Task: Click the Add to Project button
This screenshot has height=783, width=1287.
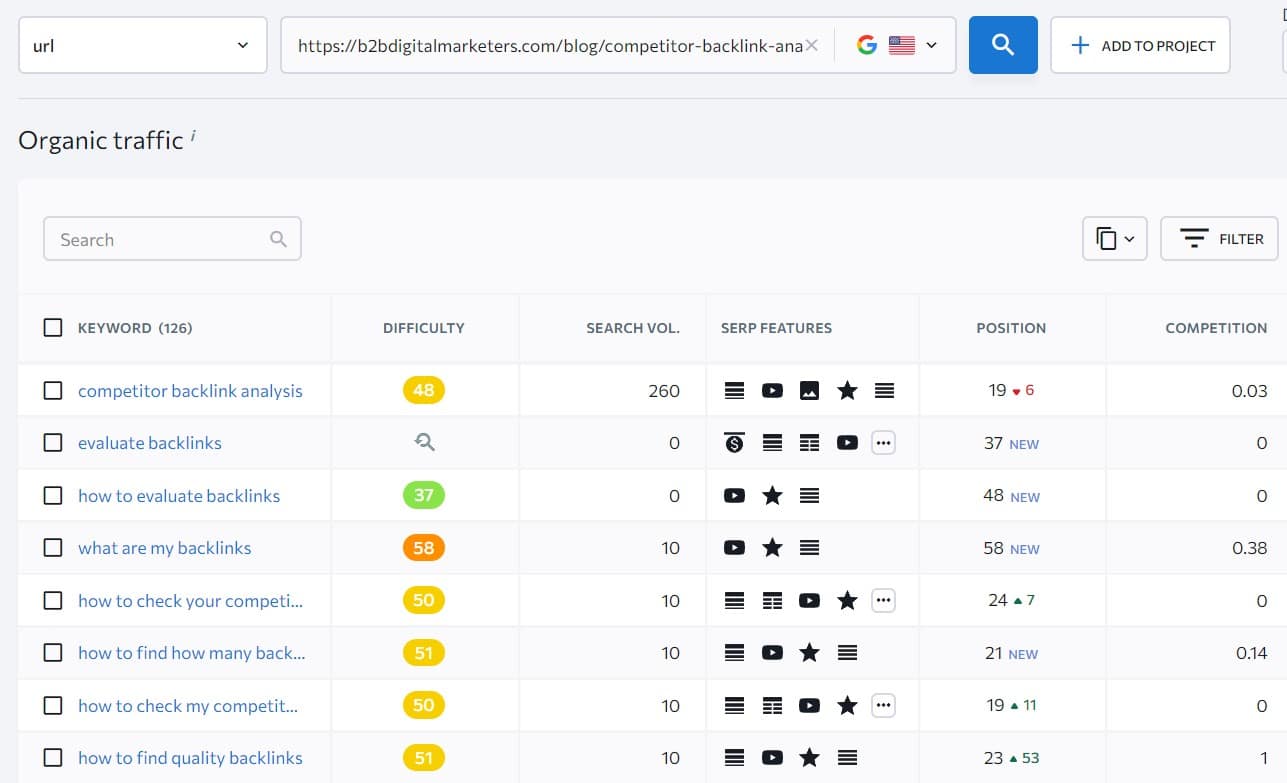Action: (1140, 45)
